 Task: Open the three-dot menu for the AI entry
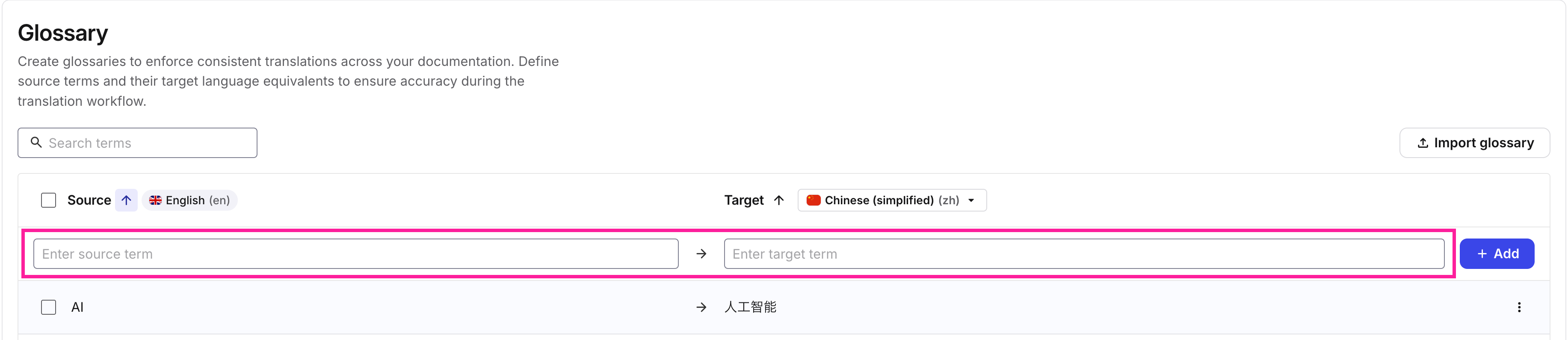pyautogui.click(x=1520, y=307)
